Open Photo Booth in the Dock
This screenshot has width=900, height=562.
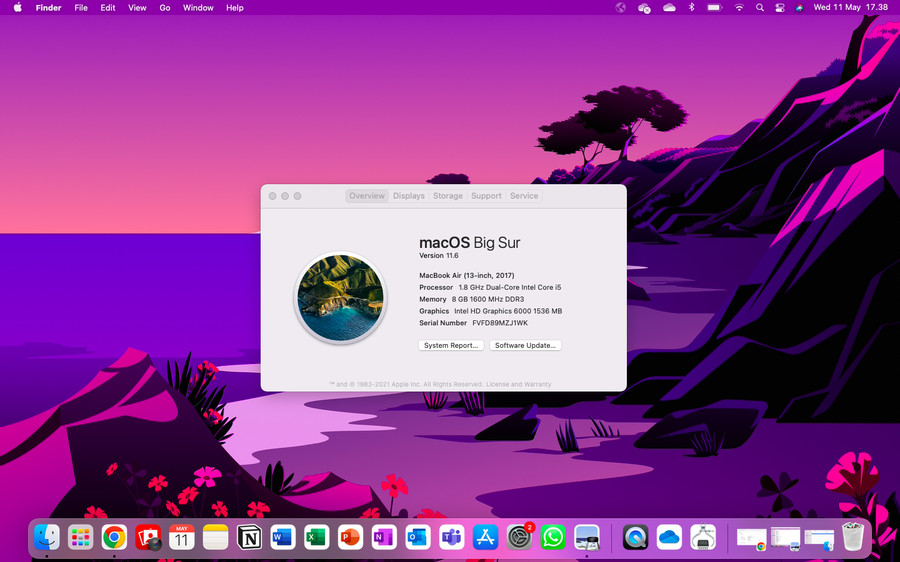[148, 538]
